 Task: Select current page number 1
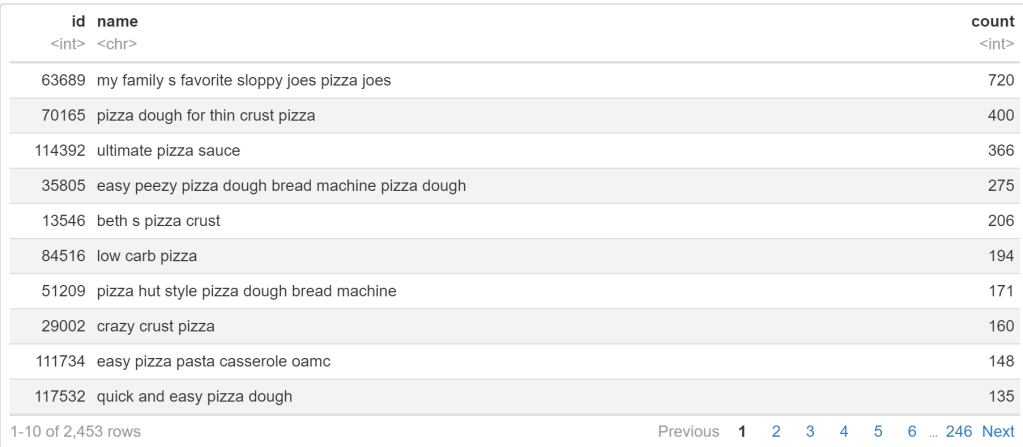(x=742, y=431)
